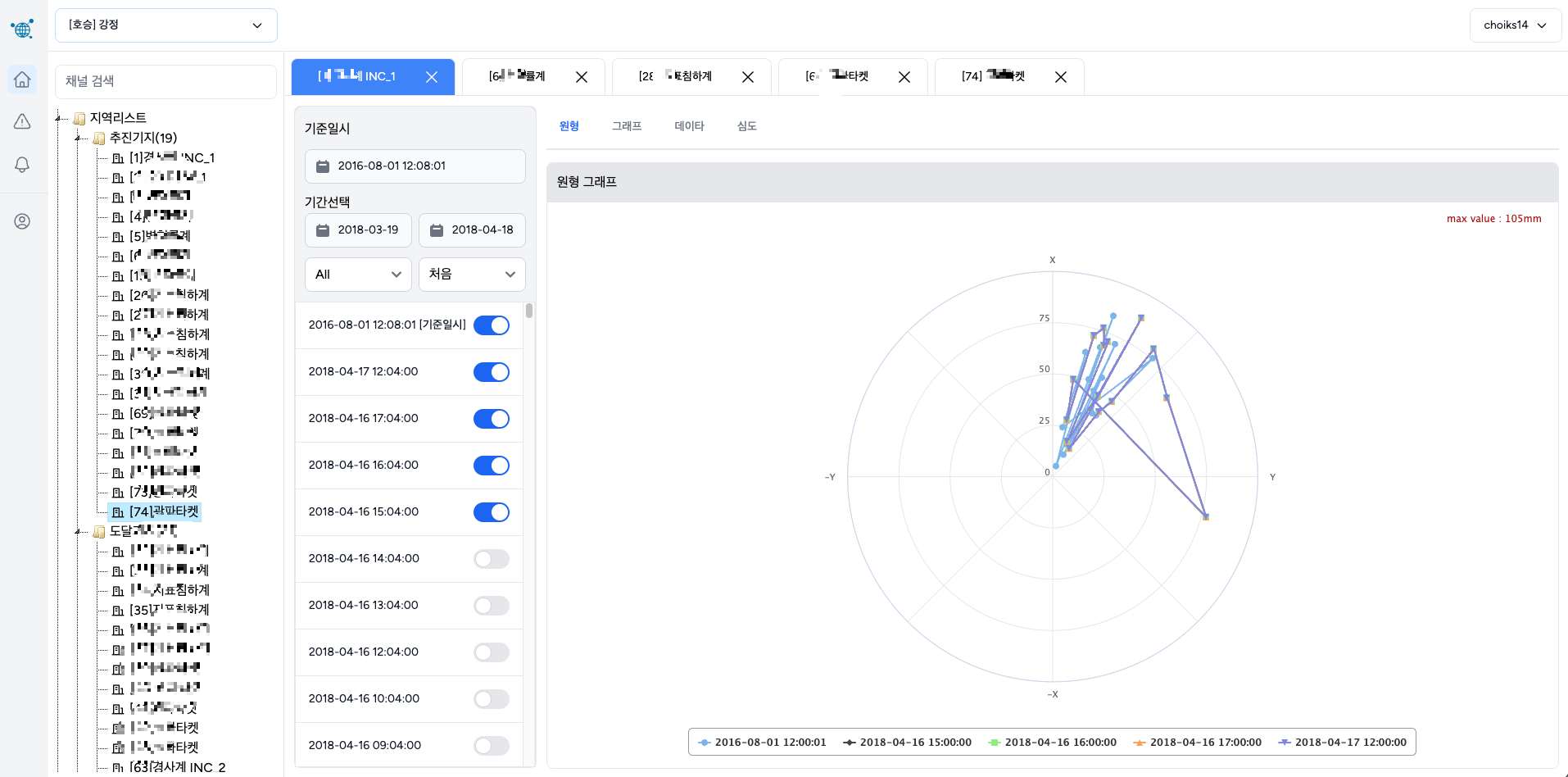Turn off the 2018-04-17 12:04:00 switch
Viewport: 1568px width, 777px height.
(492, 372)
